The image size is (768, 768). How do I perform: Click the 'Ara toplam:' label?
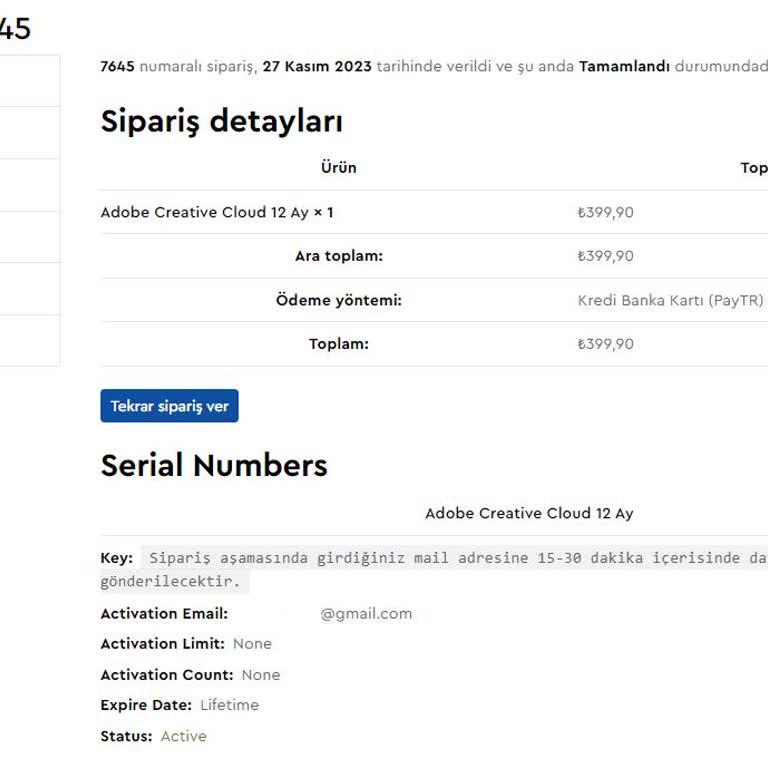click(x=338, y=256)
